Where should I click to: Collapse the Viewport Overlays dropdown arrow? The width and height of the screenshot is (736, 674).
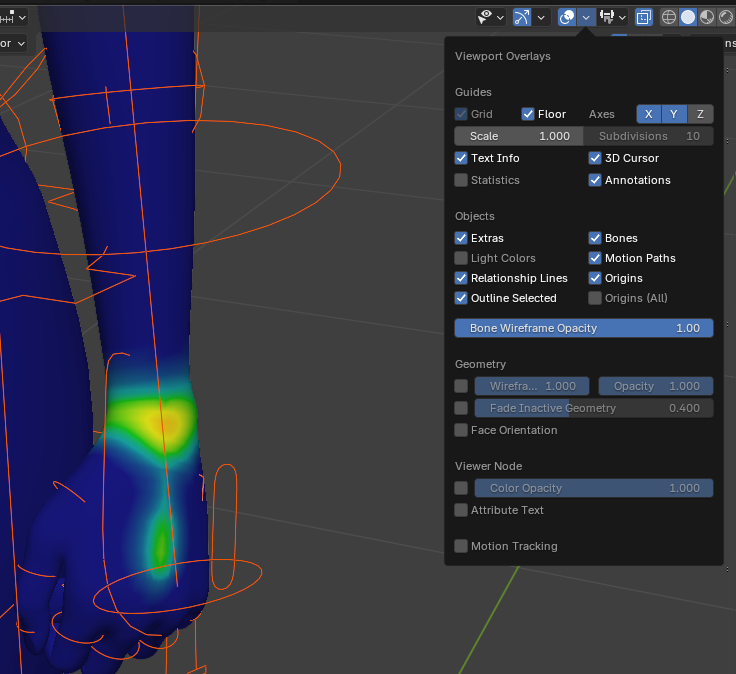point(586,17)
